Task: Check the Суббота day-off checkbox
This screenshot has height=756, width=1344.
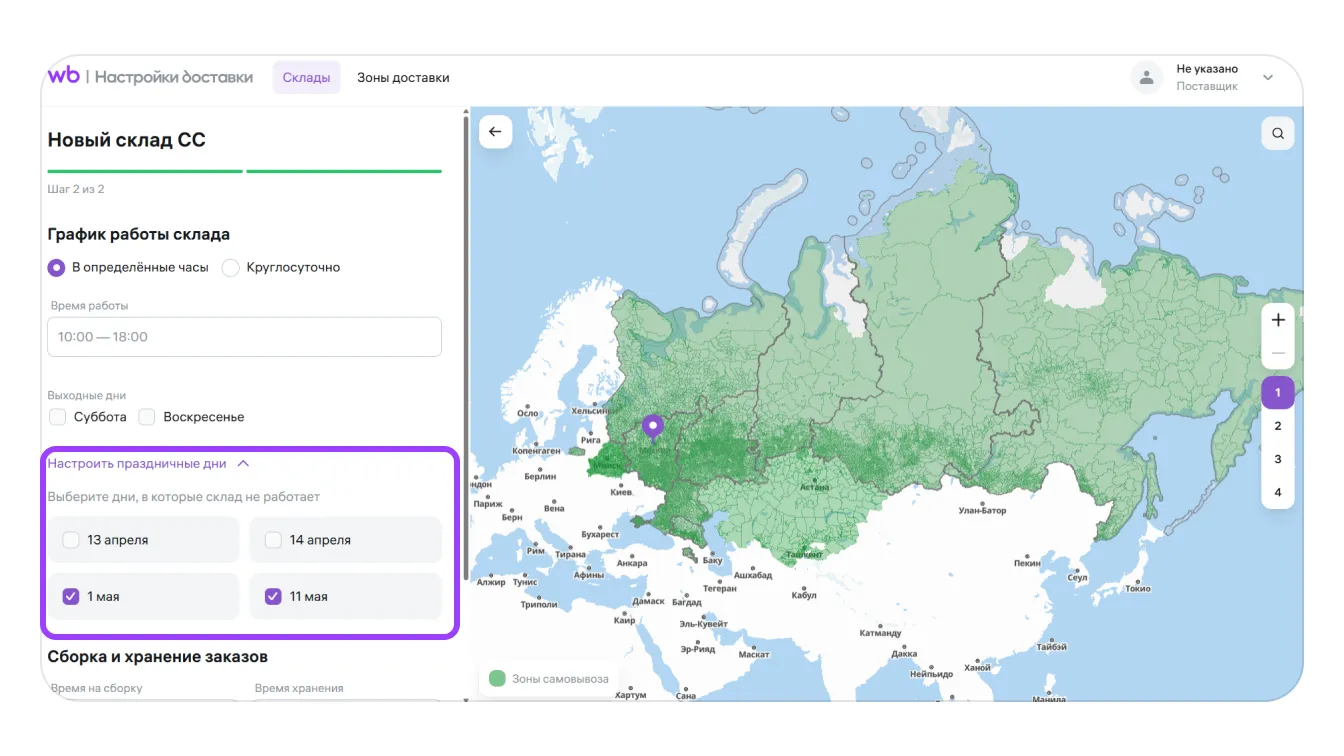Action: [58, 417]
